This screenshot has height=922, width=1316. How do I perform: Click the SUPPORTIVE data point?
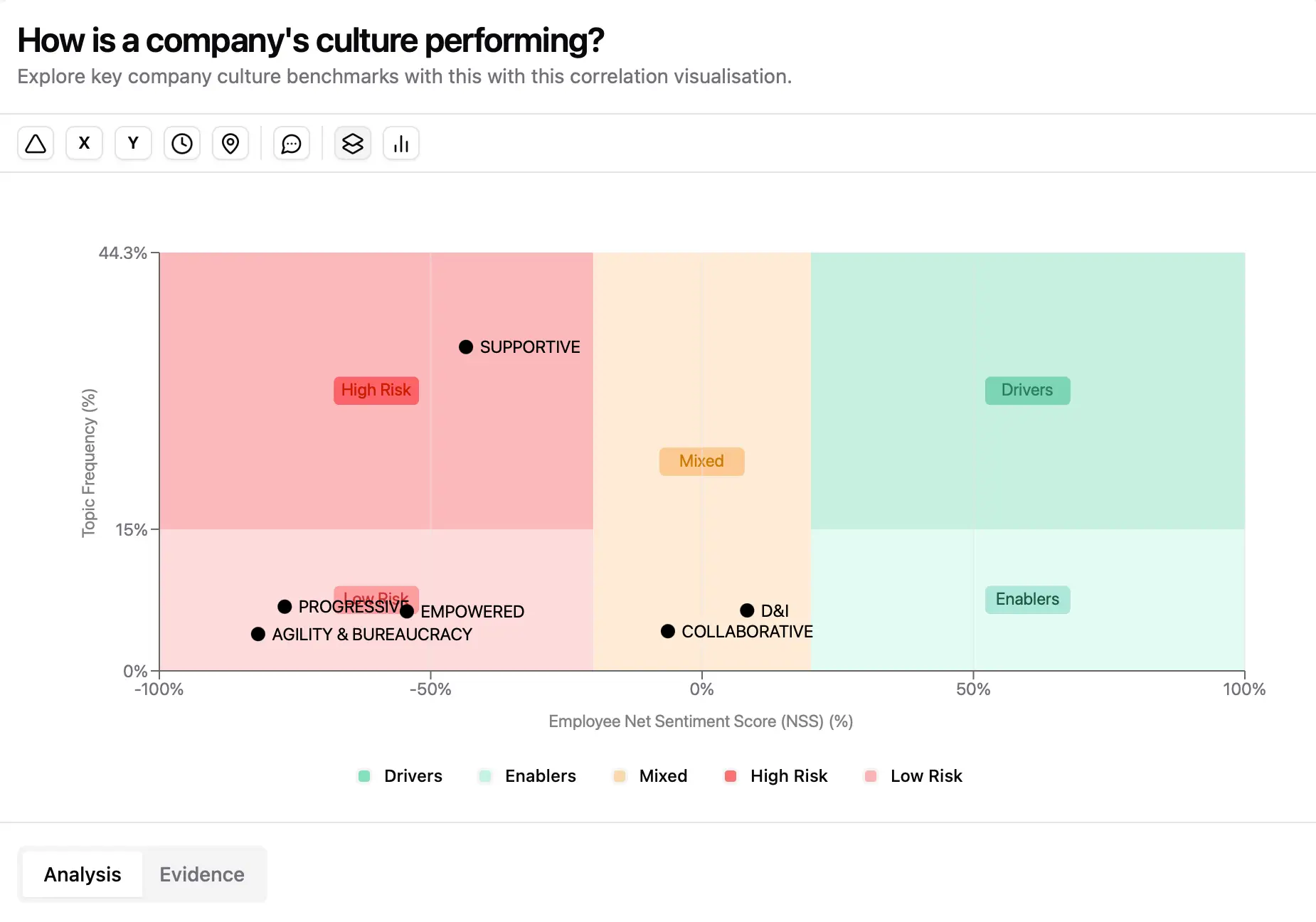466,347
